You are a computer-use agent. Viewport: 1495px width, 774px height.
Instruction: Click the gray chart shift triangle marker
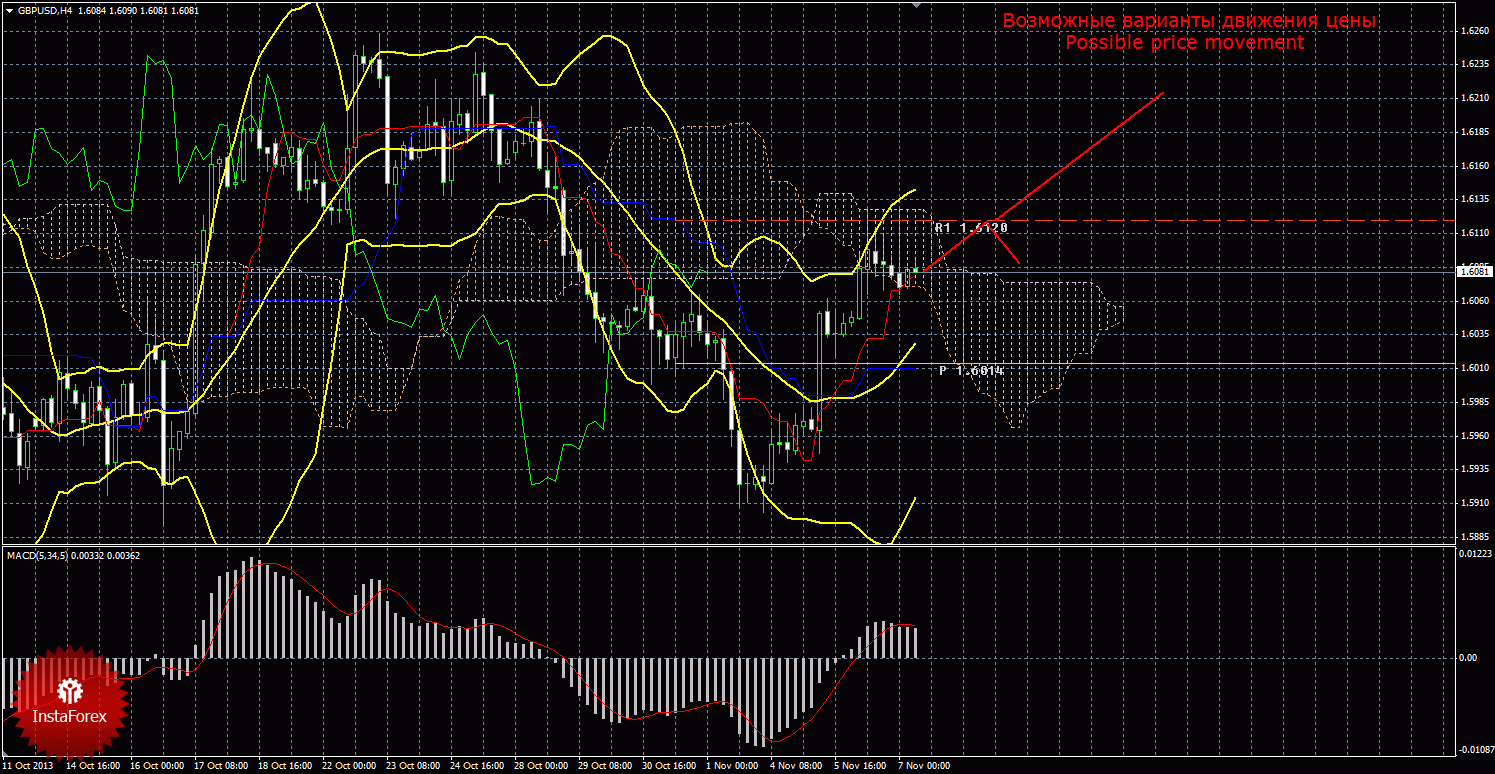coord(915,5)
